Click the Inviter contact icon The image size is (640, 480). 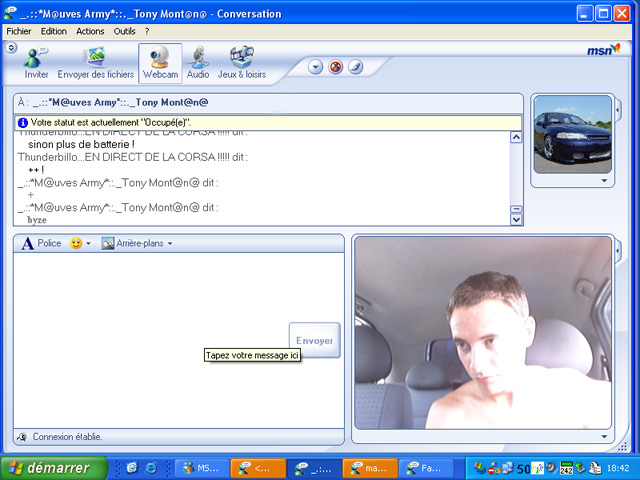(x=36, y=62)
